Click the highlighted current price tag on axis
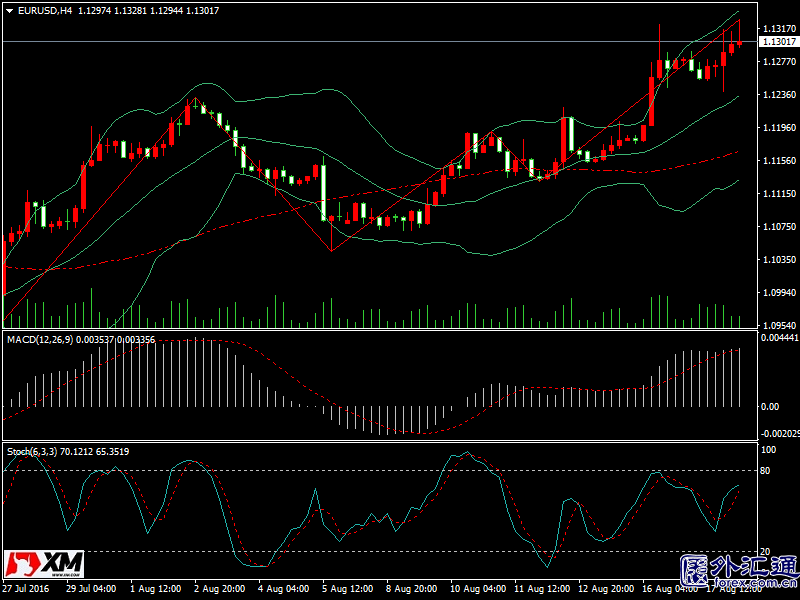 tap(779, 42)
